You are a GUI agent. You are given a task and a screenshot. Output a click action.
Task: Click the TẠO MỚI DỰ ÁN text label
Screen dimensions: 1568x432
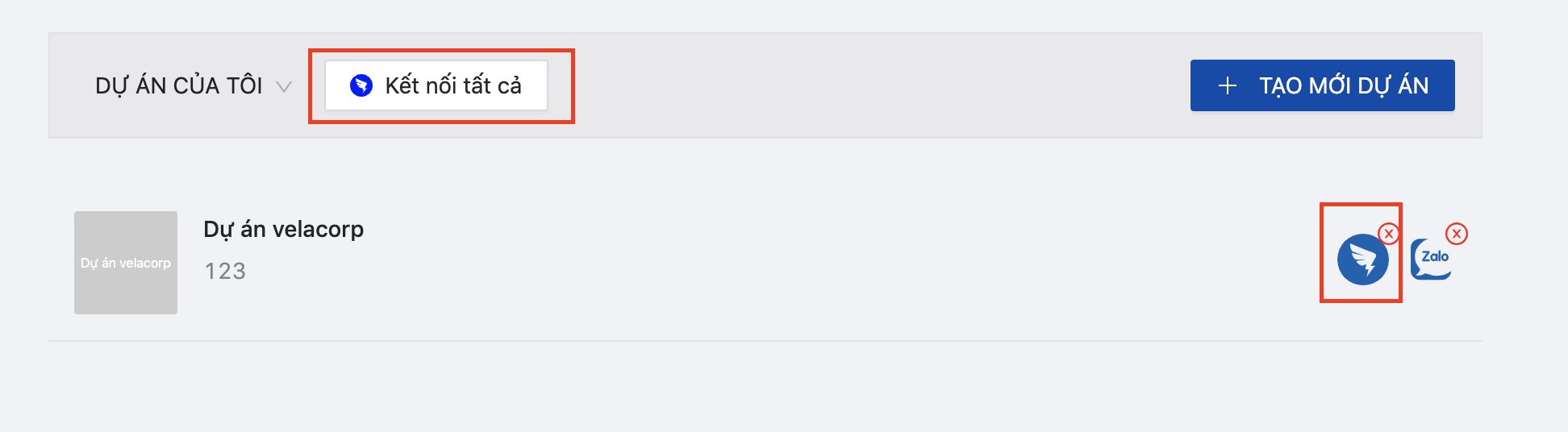tap(1344, 85)
